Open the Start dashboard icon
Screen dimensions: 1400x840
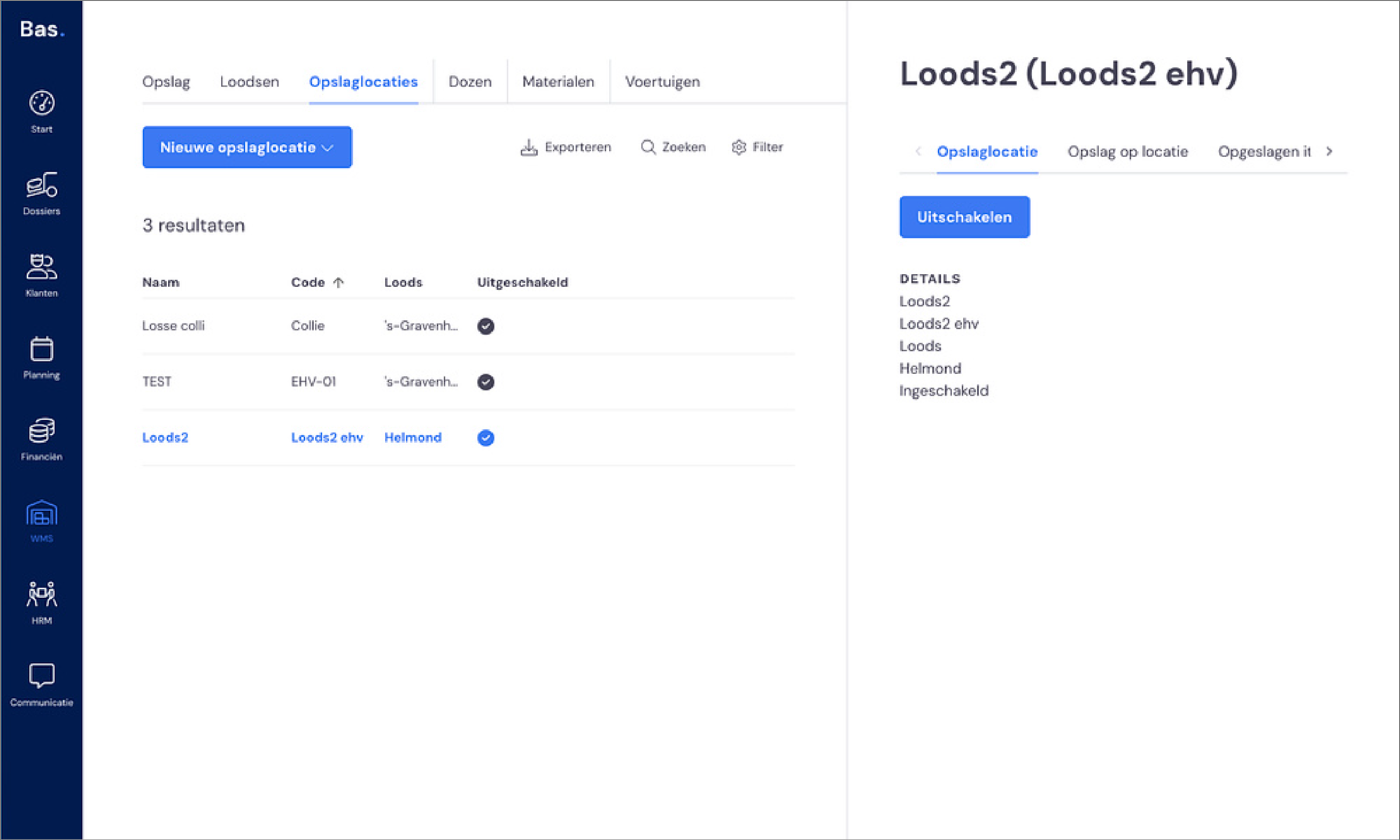[x=41, y=103]
